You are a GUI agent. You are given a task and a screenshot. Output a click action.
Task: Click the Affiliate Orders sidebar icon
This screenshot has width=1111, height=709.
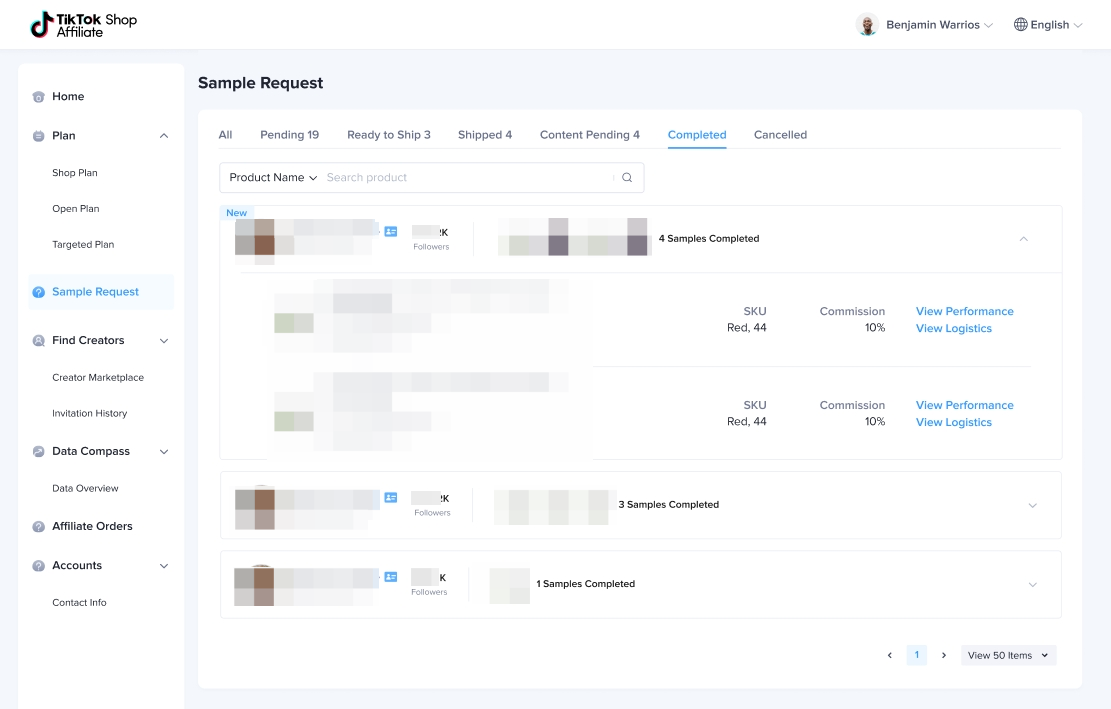(38, 527)
